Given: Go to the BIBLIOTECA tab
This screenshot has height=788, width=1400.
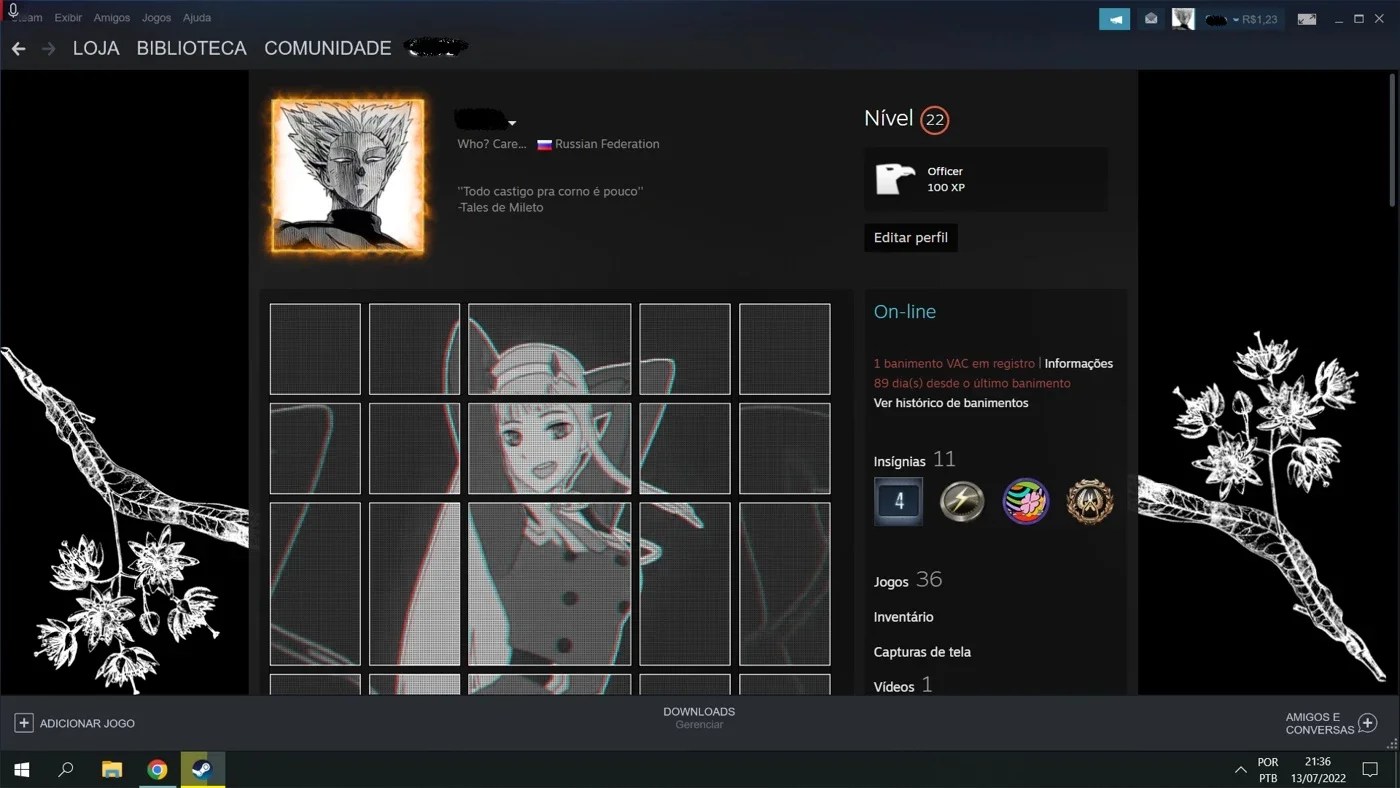Looking at the screenshot, I should [x=191, y=48].
